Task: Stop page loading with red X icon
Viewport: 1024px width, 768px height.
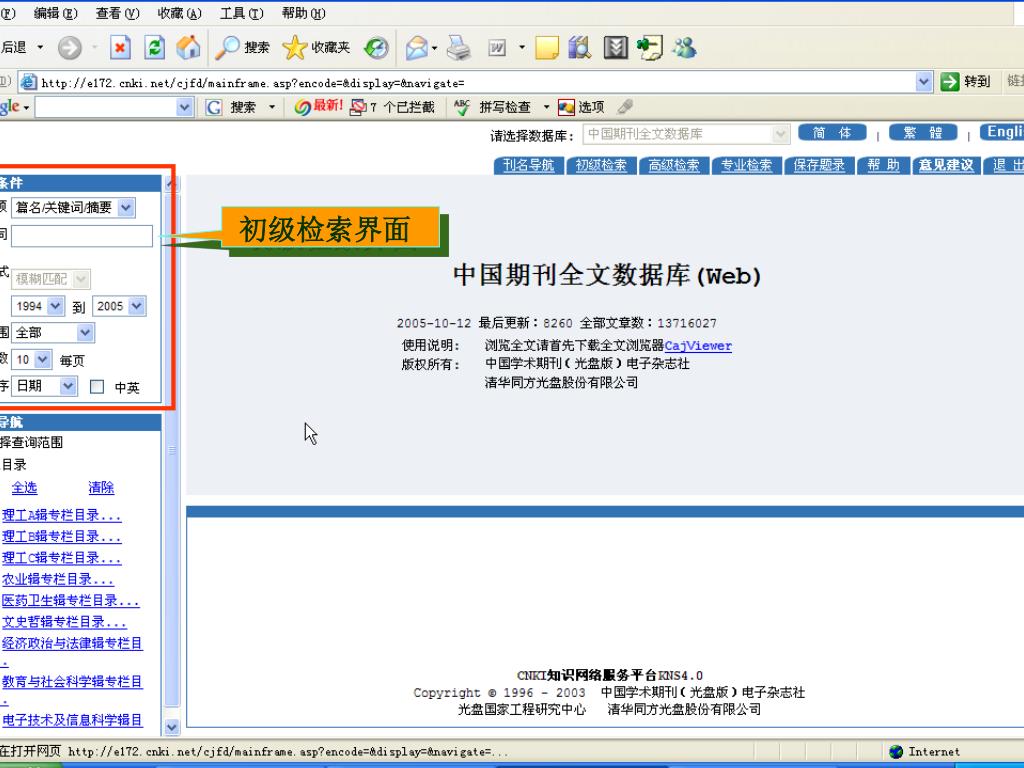Action: coord(120,48)
